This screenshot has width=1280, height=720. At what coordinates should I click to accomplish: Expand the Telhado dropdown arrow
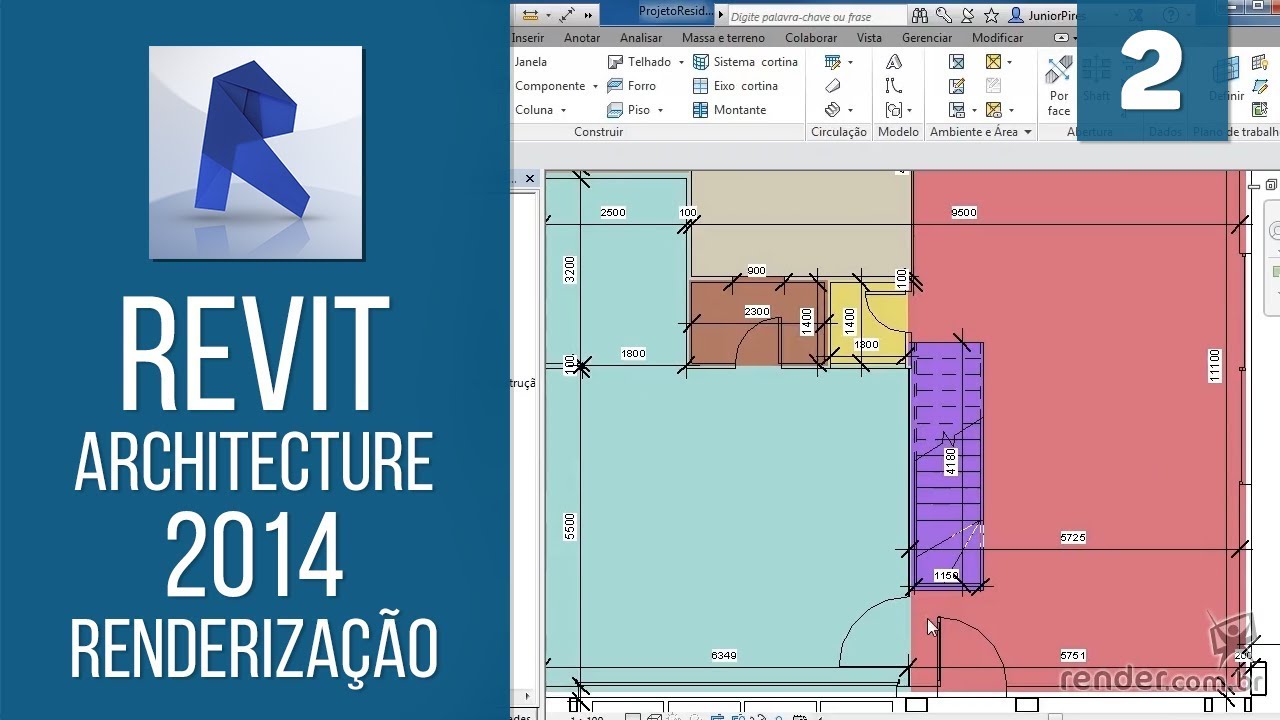tap(681, 62)
